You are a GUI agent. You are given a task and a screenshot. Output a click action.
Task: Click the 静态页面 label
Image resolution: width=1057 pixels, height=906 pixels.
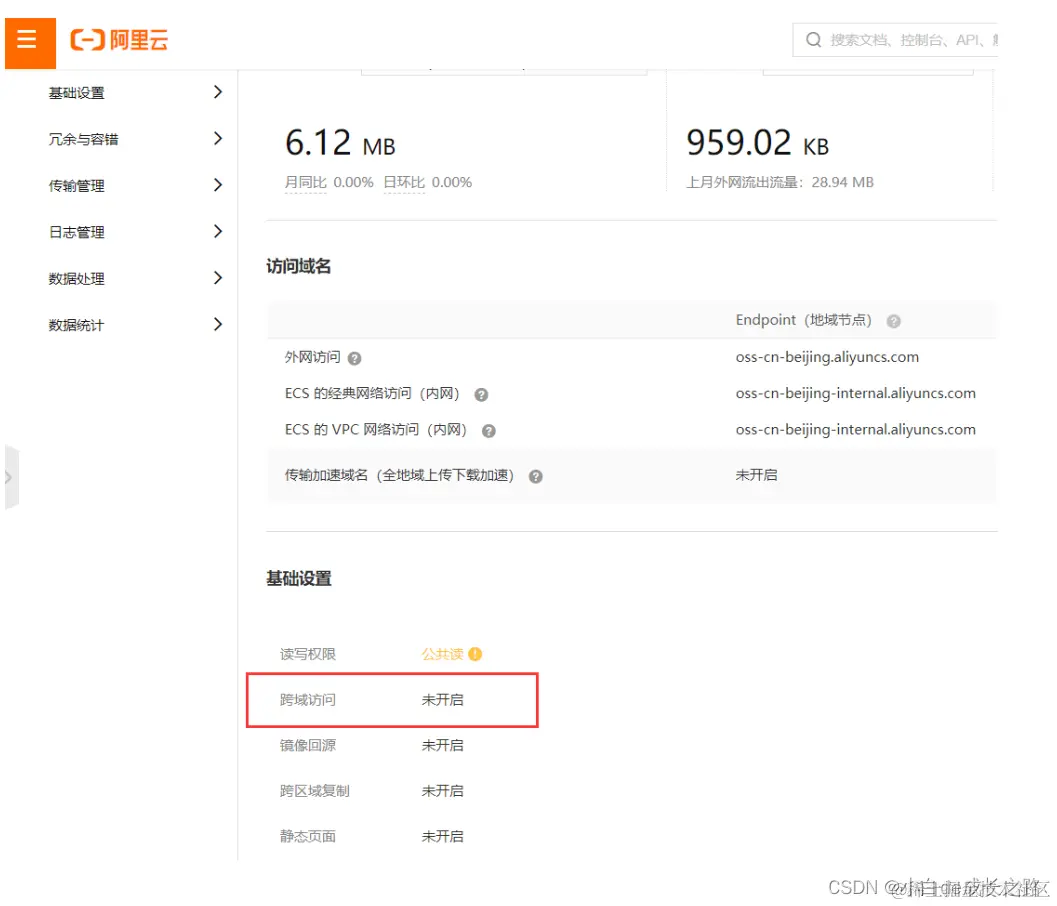[307, 837]
